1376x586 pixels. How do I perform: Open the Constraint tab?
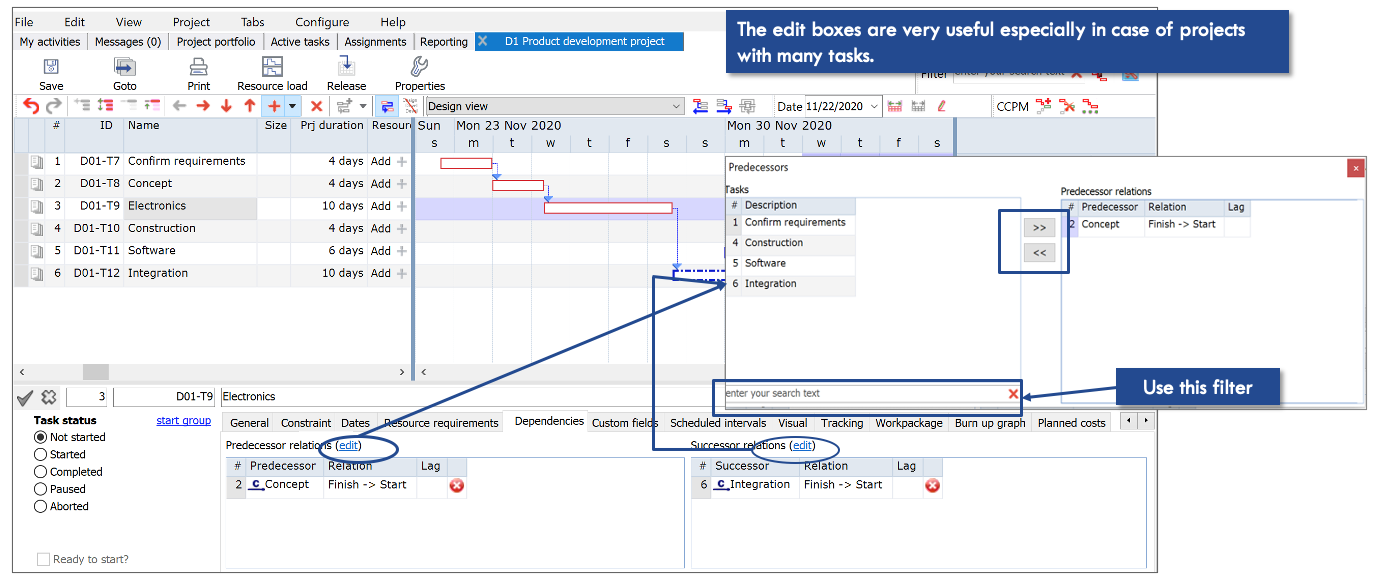point(306,423)
